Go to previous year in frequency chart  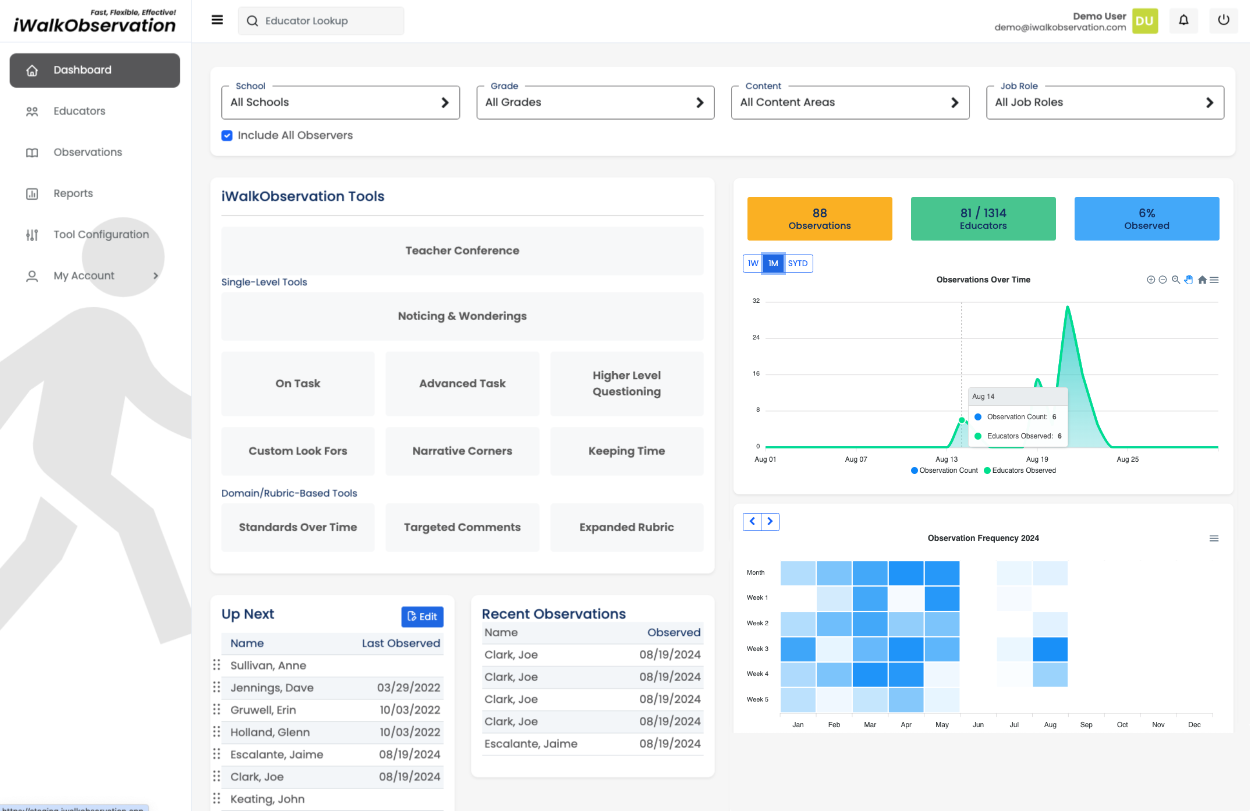point(752,521)
